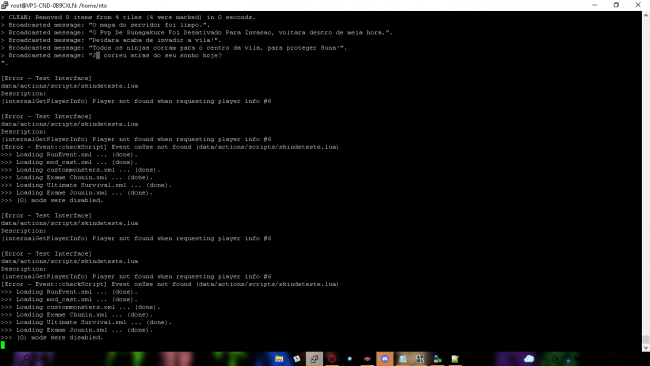The width and height of the screenshot is (650, 366).
Task: Click the terminal's green cursor prompt
Action: pos(3,345)
